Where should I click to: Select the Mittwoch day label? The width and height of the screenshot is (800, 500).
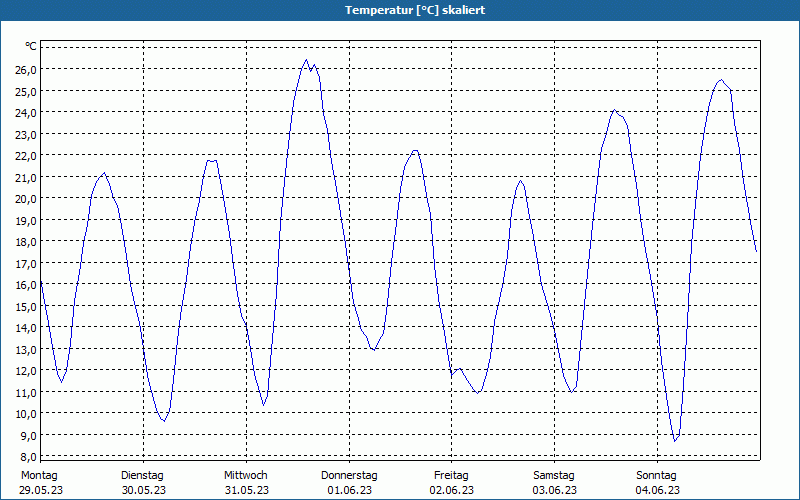point(245,475)
